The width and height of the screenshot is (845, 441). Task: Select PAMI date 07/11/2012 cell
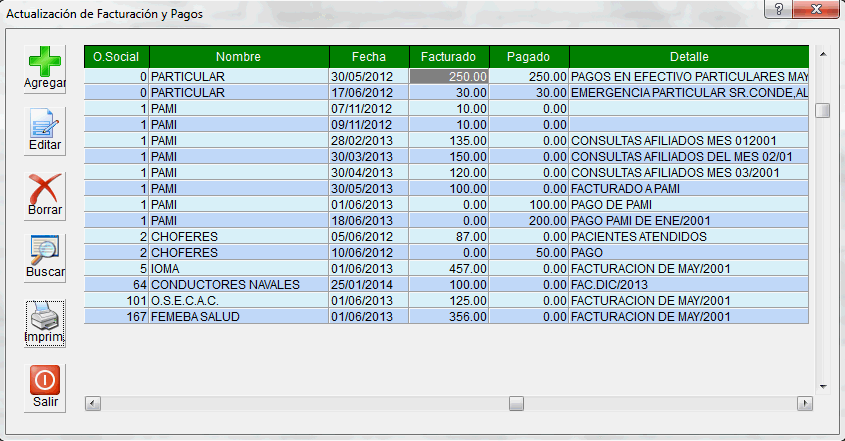click(369, 109)
